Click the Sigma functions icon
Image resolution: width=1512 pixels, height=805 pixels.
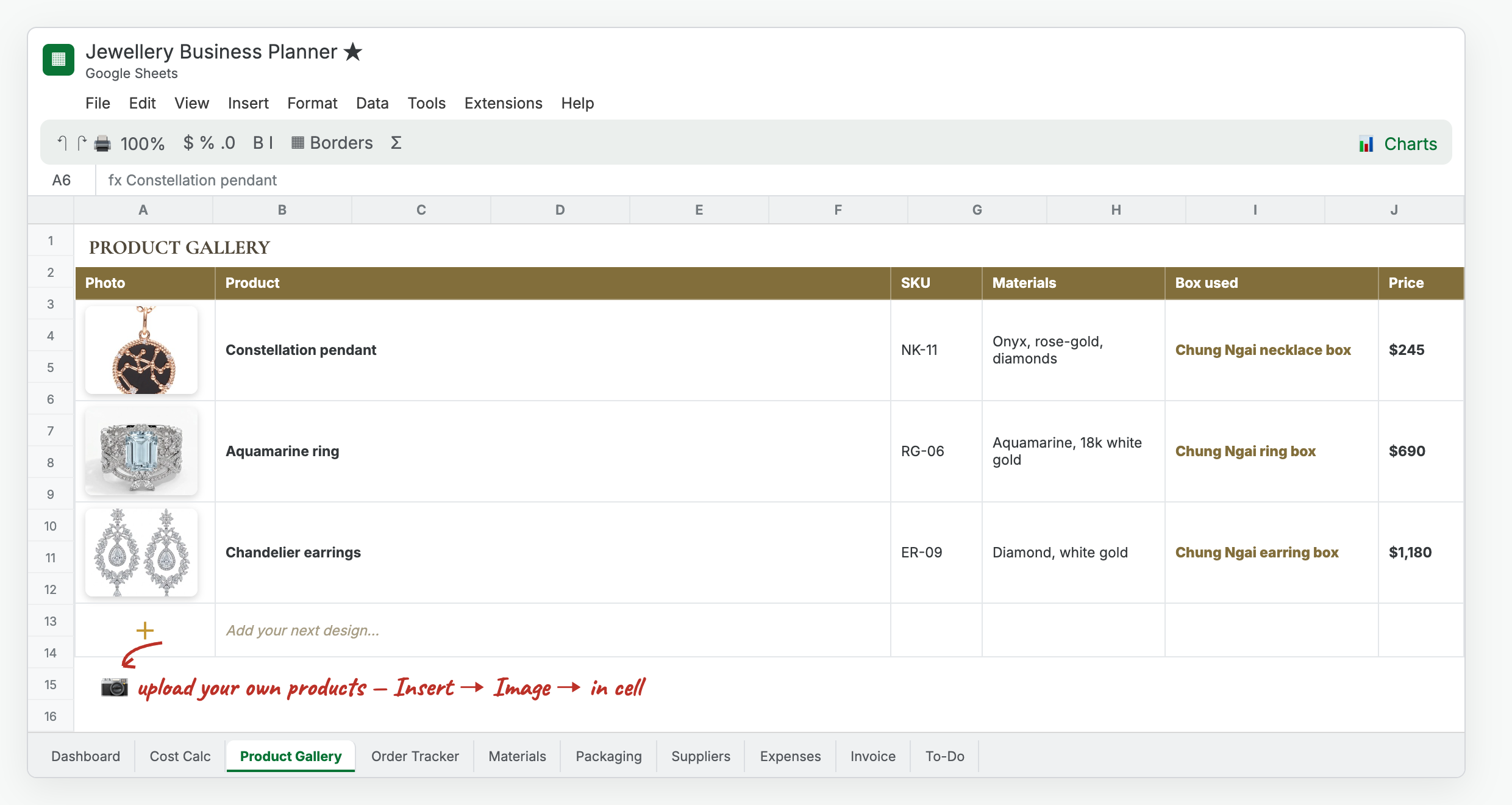pos(396,143)
